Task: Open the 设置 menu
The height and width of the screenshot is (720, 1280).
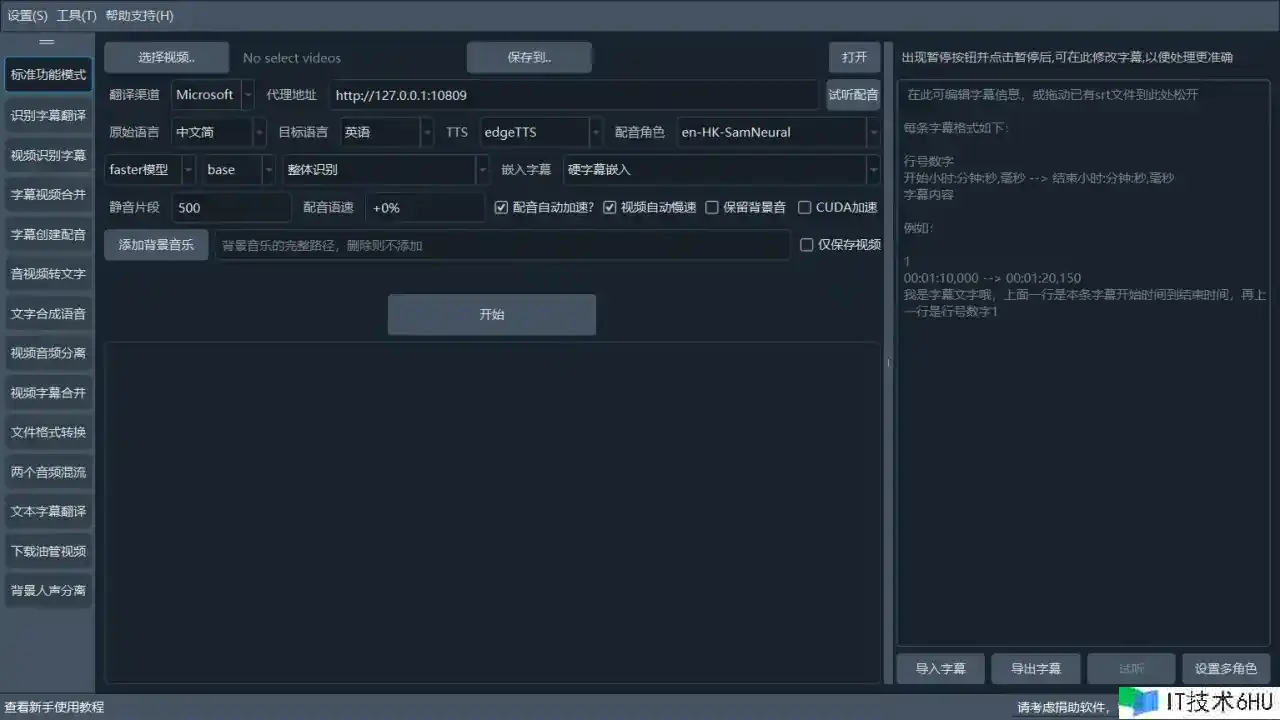Action: coord(27,15)
